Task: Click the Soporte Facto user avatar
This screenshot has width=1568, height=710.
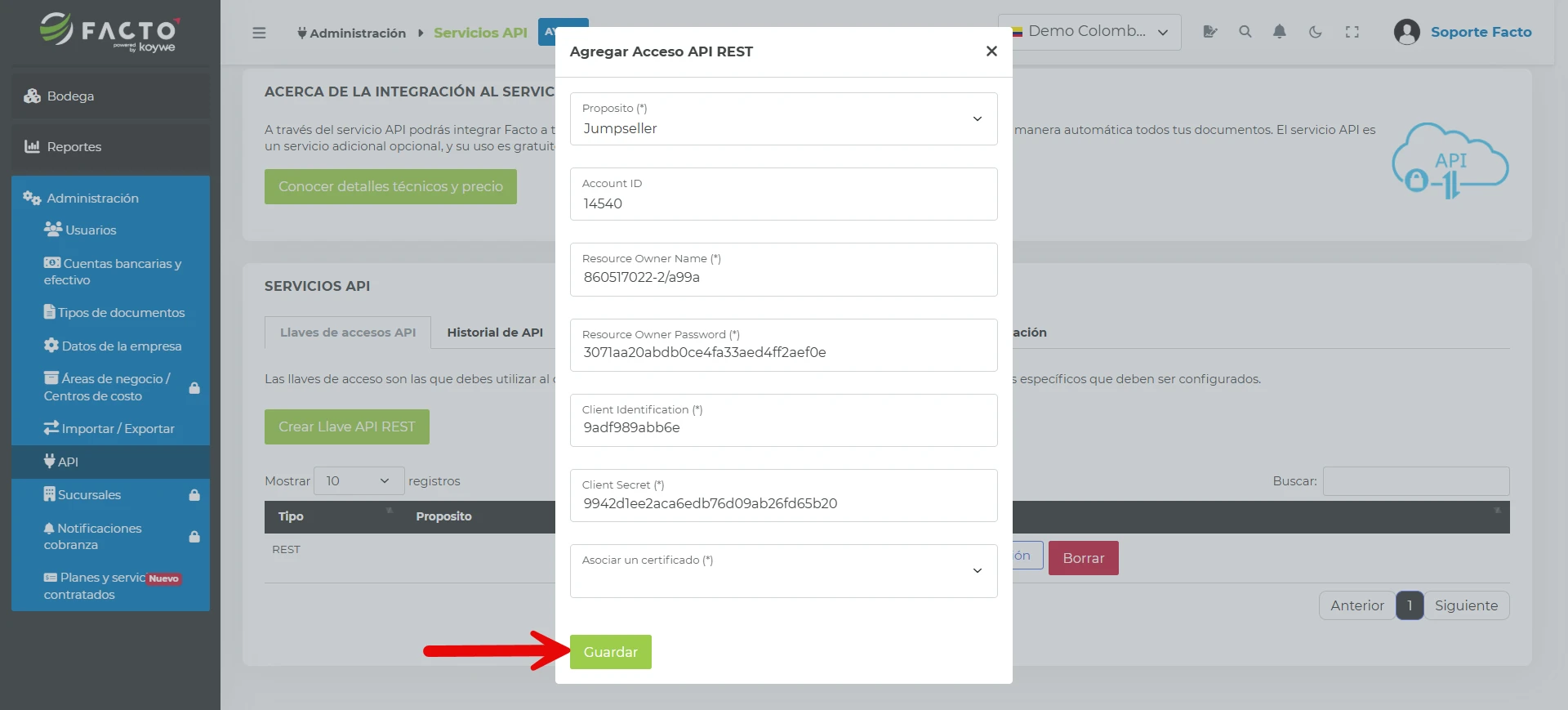Action: tap(1406, 32)
